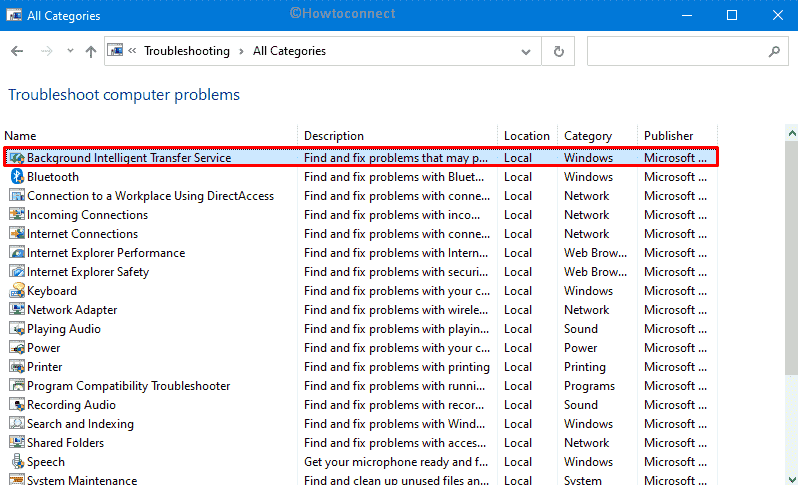
Task: Click the Printing category cell
Action: 585,366
